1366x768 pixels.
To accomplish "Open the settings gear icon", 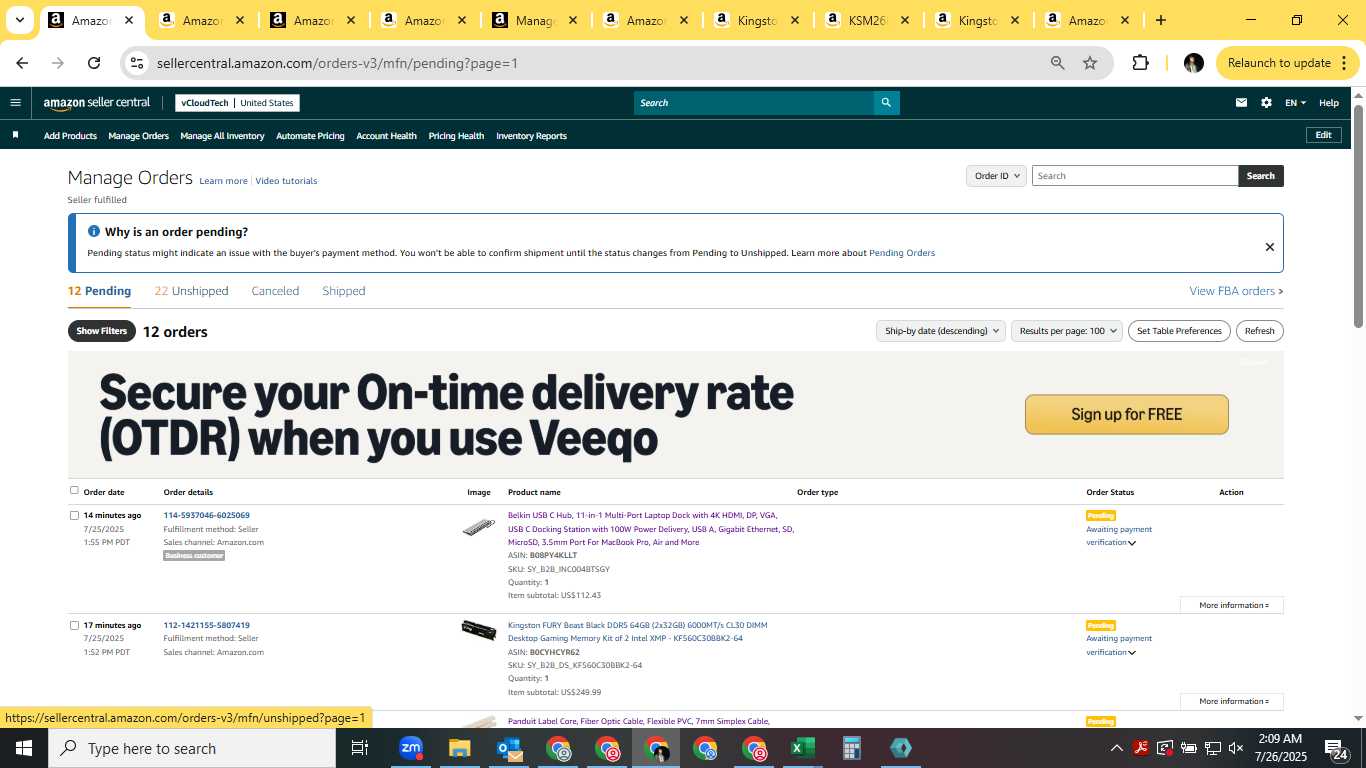I will (x=1266, y=102).
